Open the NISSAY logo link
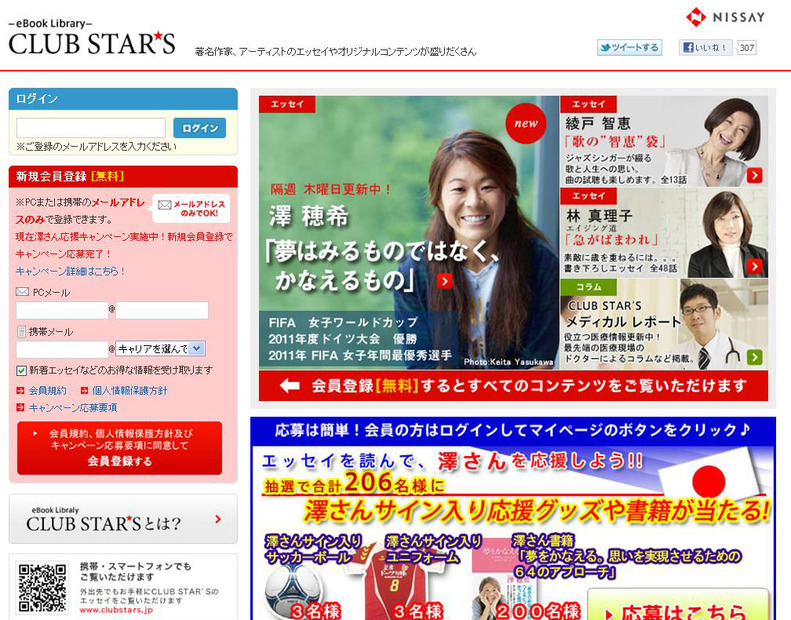 point(725,17)
